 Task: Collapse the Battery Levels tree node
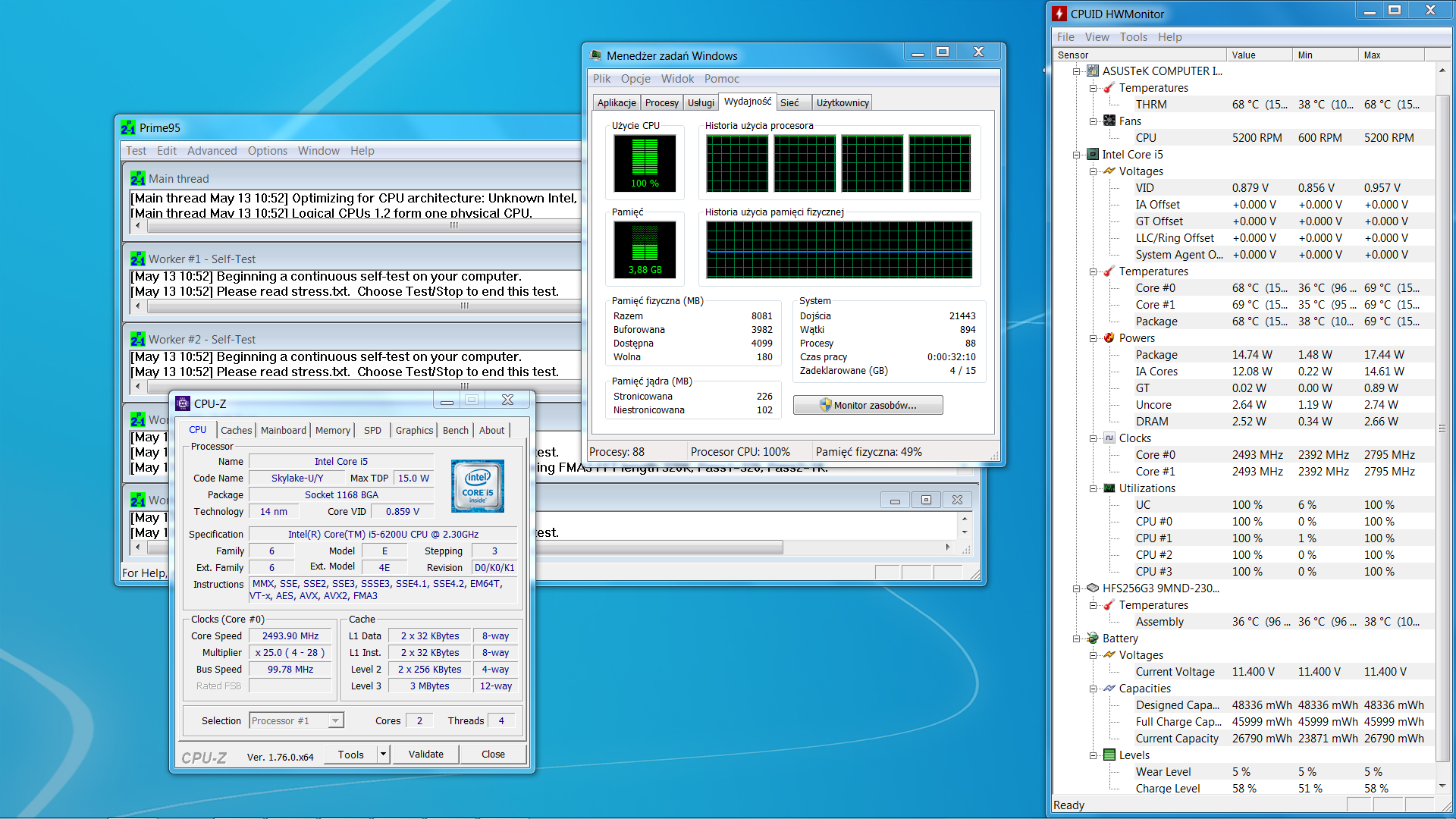pos(1093,755)
